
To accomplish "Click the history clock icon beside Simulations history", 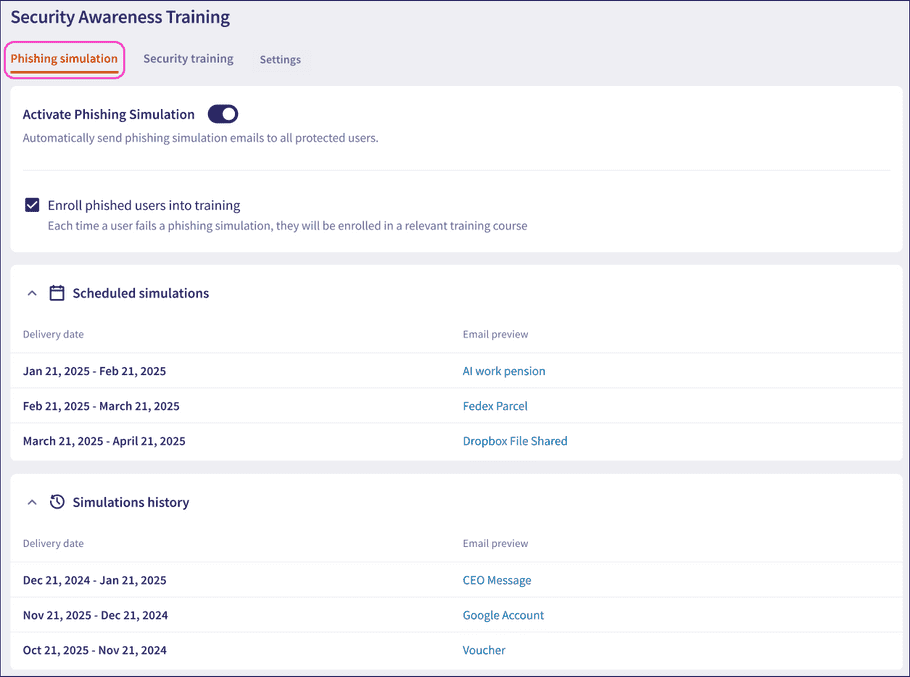I will coord(57,501).
